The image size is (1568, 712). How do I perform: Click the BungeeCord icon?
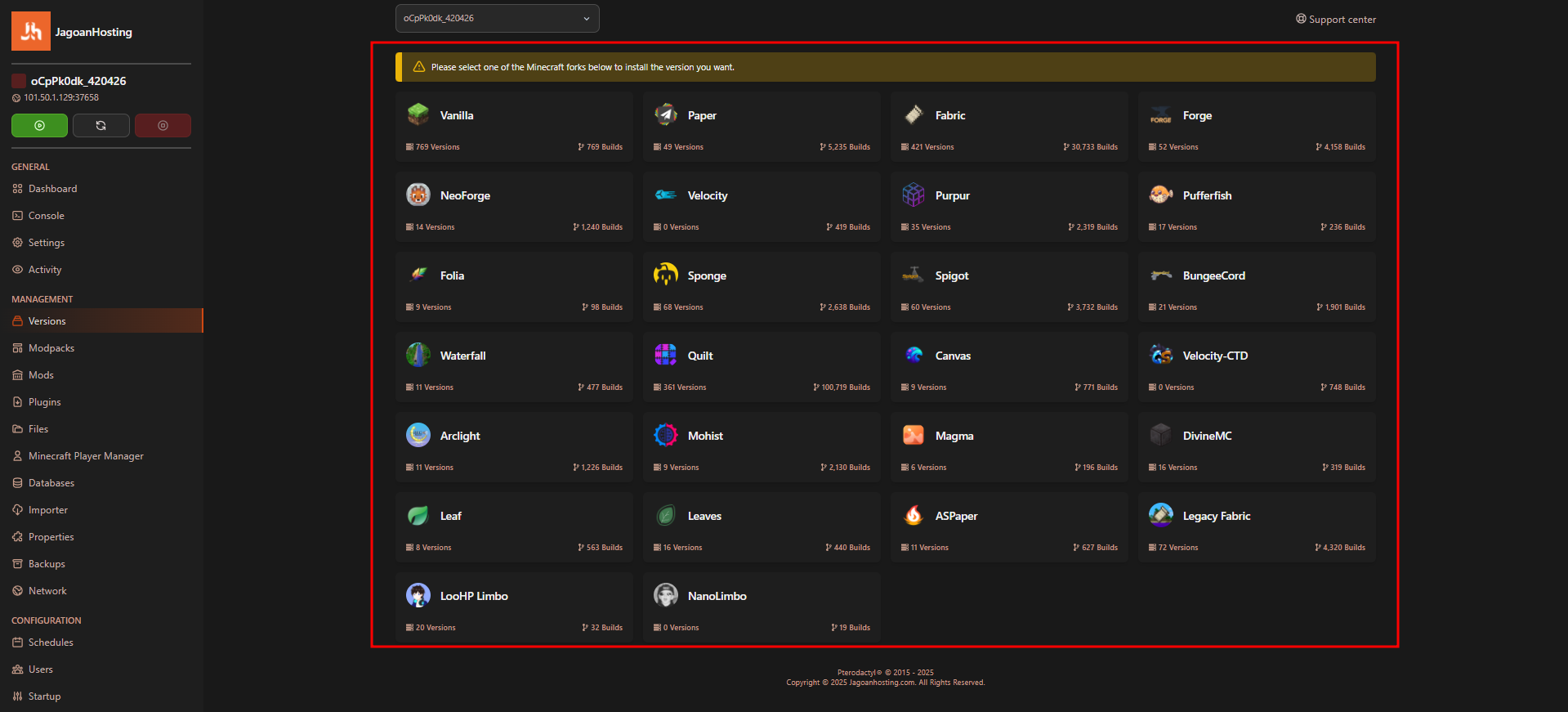coord(1161,275)
